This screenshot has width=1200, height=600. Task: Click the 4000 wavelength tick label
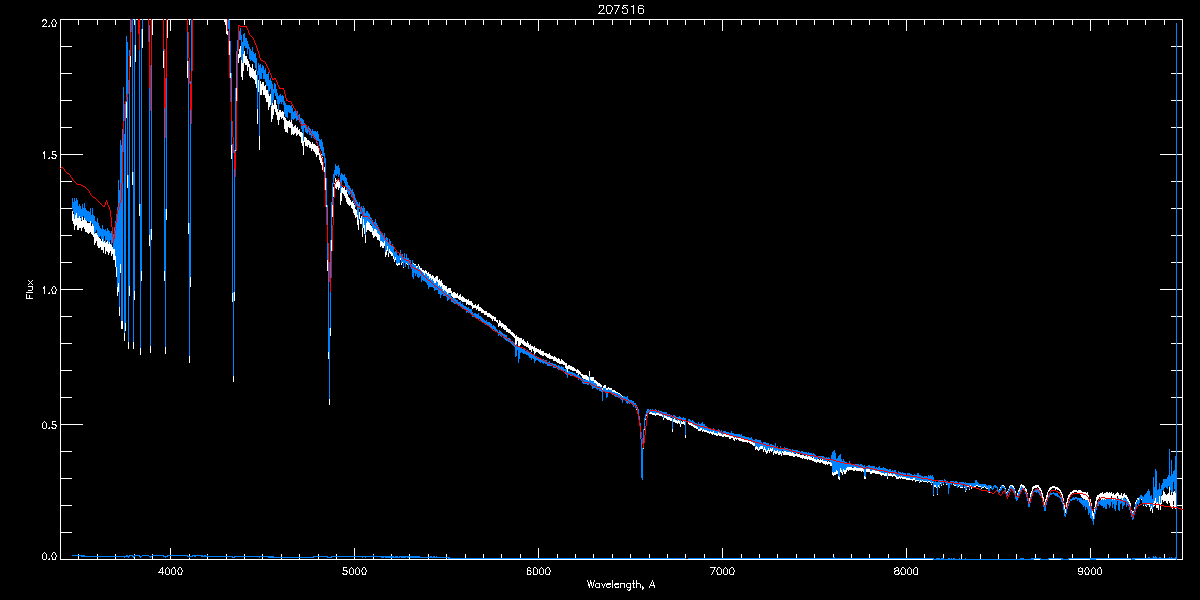tap(170, 572)
